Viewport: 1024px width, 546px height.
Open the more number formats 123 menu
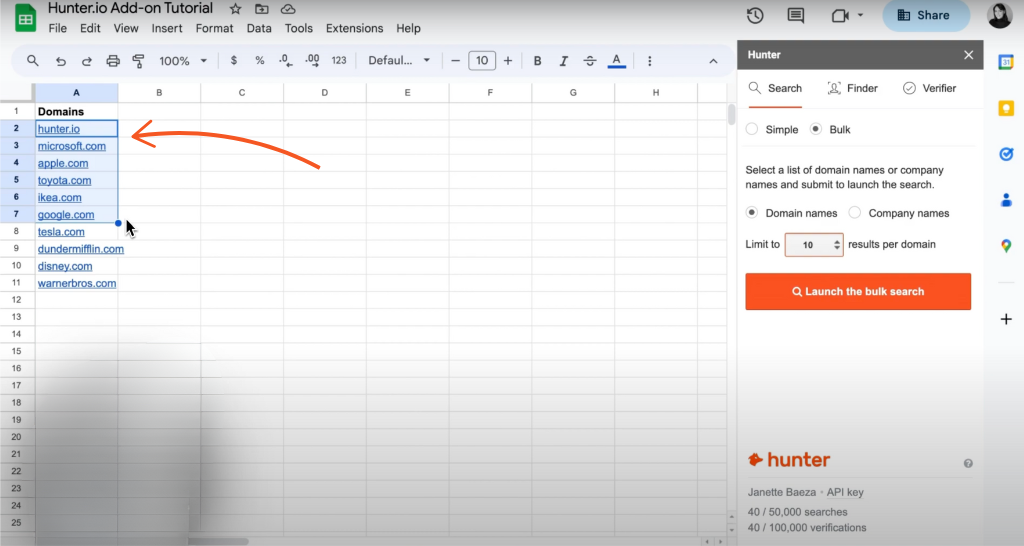(339, 61)
